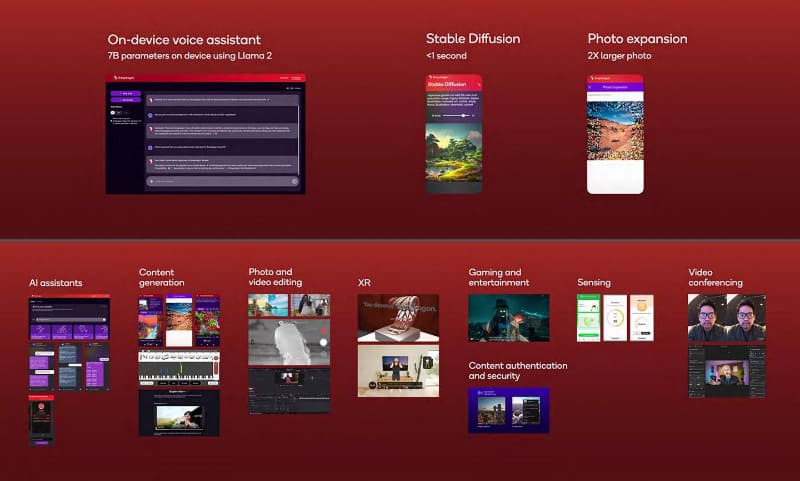Click the 'On-device voice assistant' heading

[x=184, y=40]
